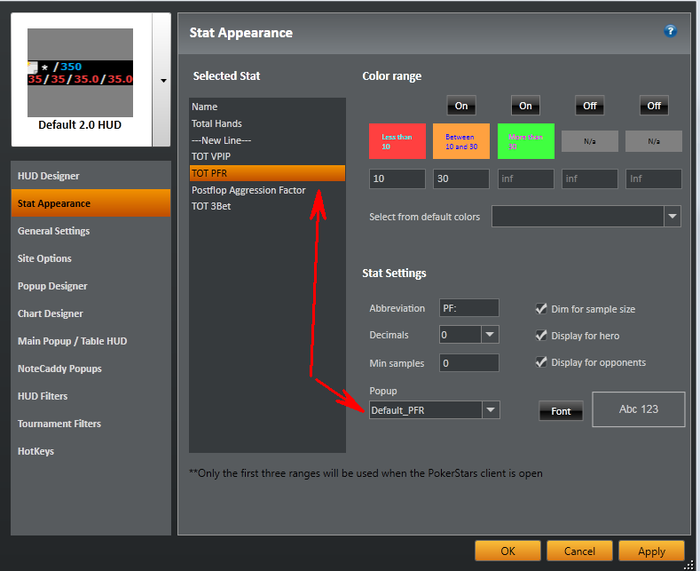700x571 pixels.
Task: Select Name in Selected Stat list
Action: pos(267,107)
